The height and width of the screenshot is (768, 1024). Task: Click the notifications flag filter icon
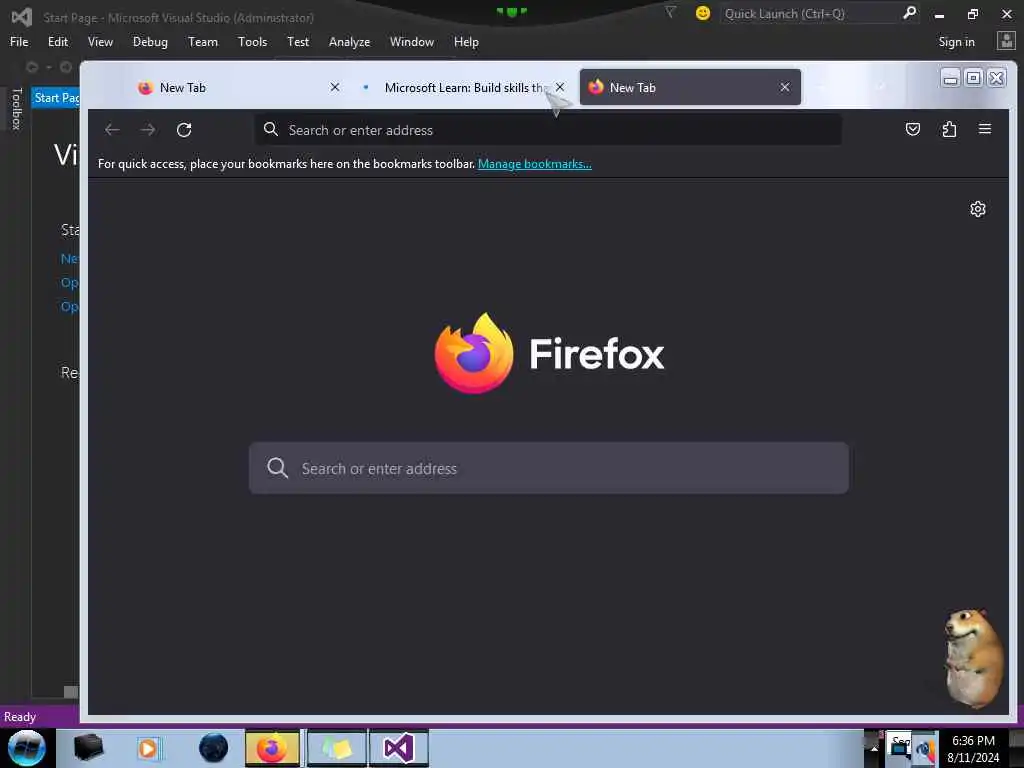(x=670, y=12)
